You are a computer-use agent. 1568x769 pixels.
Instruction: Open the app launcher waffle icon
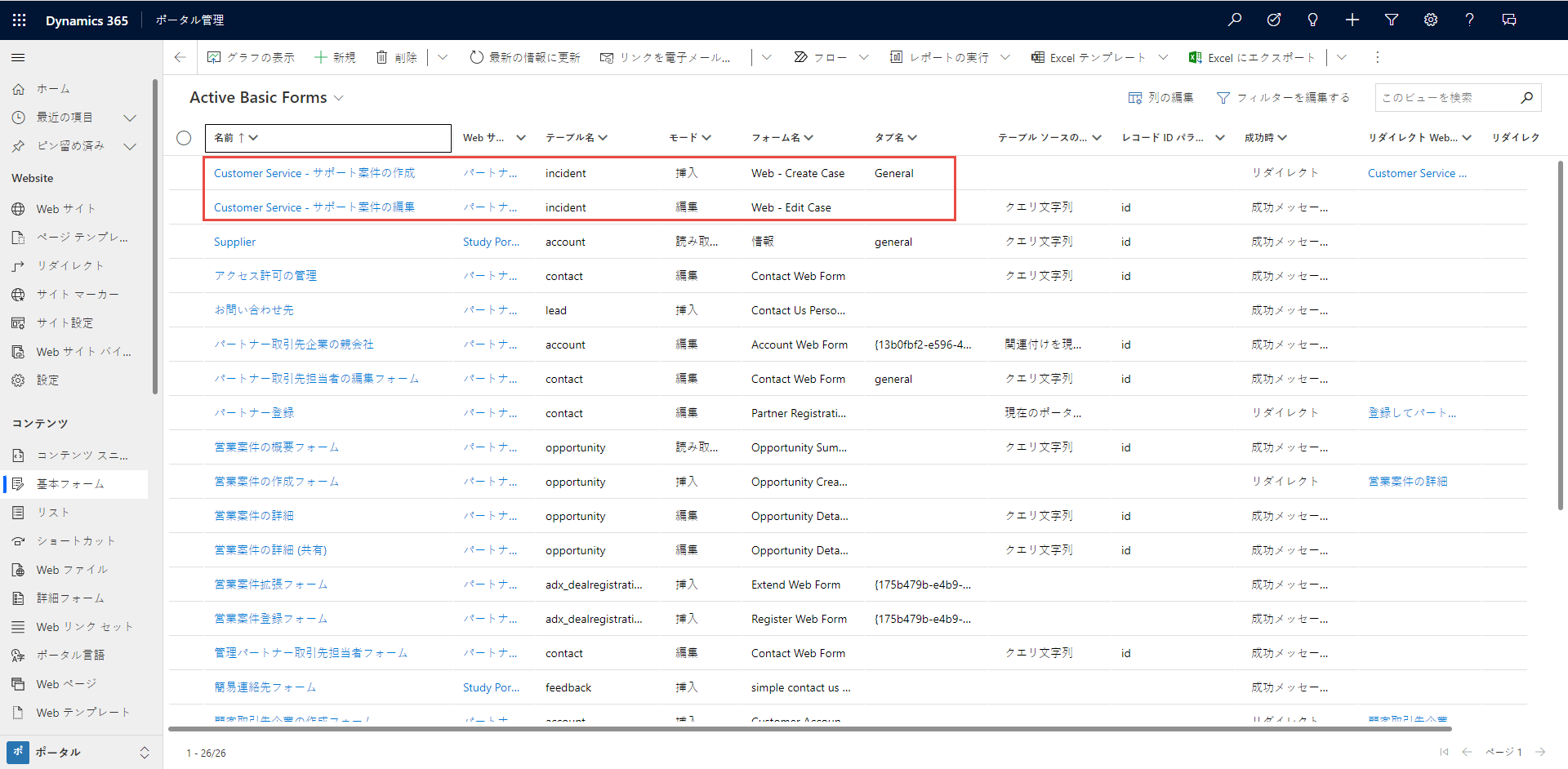point(20,20)
